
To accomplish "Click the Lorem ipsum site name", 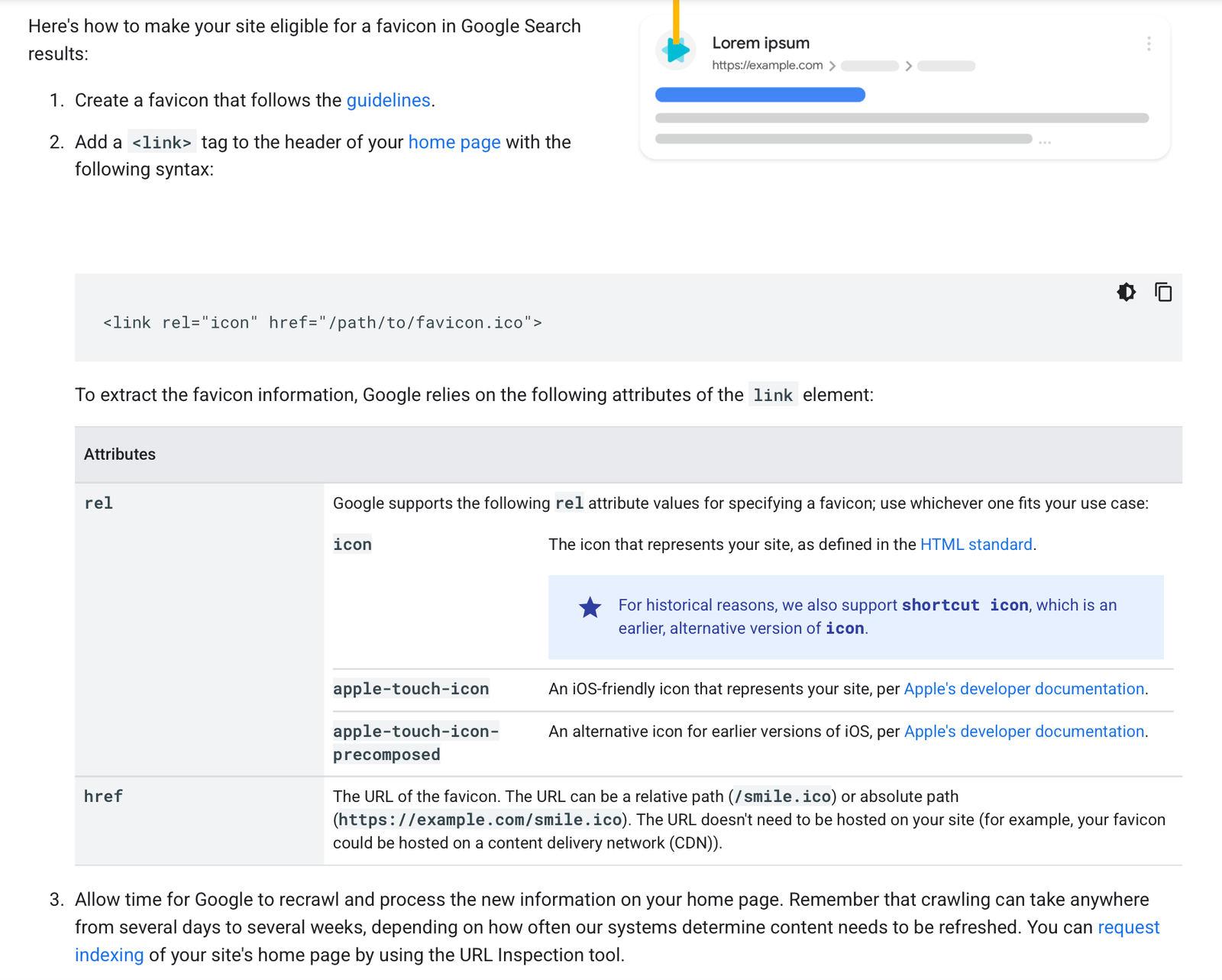I will pos(761,44).
